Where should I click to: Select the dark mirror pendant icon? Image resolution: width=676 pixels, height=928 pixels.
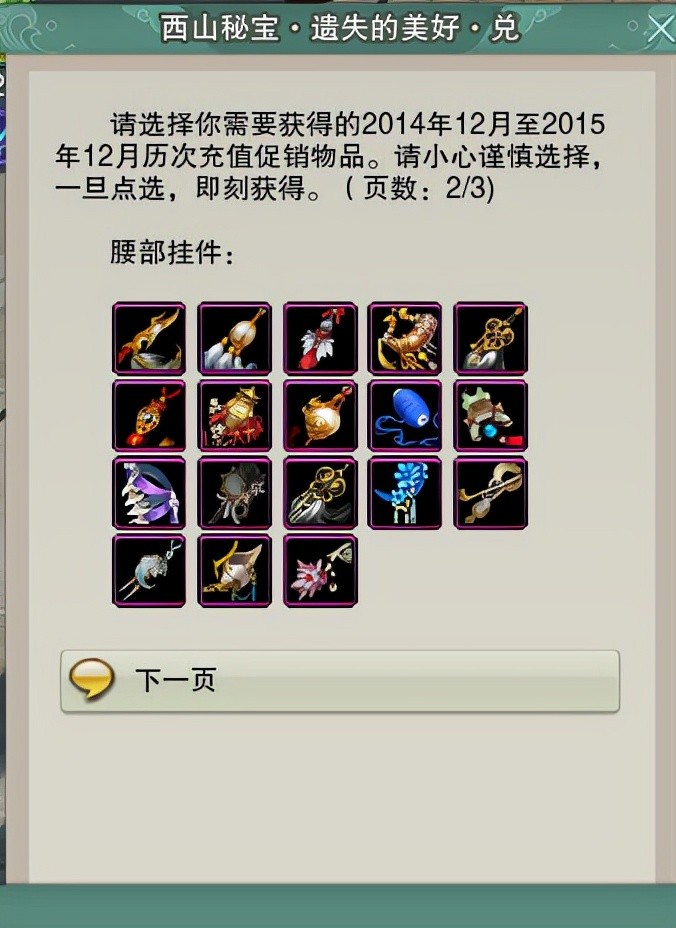pos(234,493)
